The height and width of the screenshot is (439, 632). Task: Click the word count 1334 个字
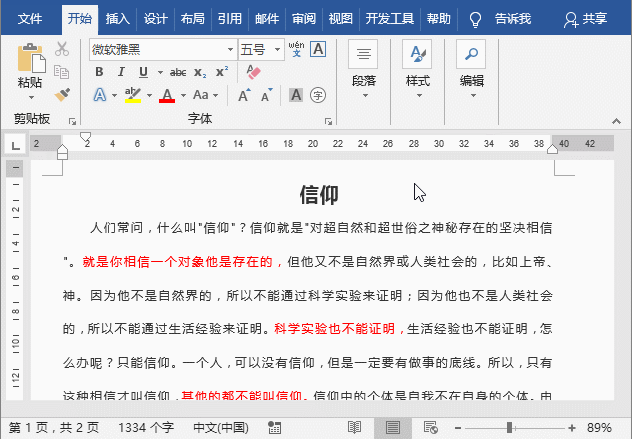click(145, 427)
